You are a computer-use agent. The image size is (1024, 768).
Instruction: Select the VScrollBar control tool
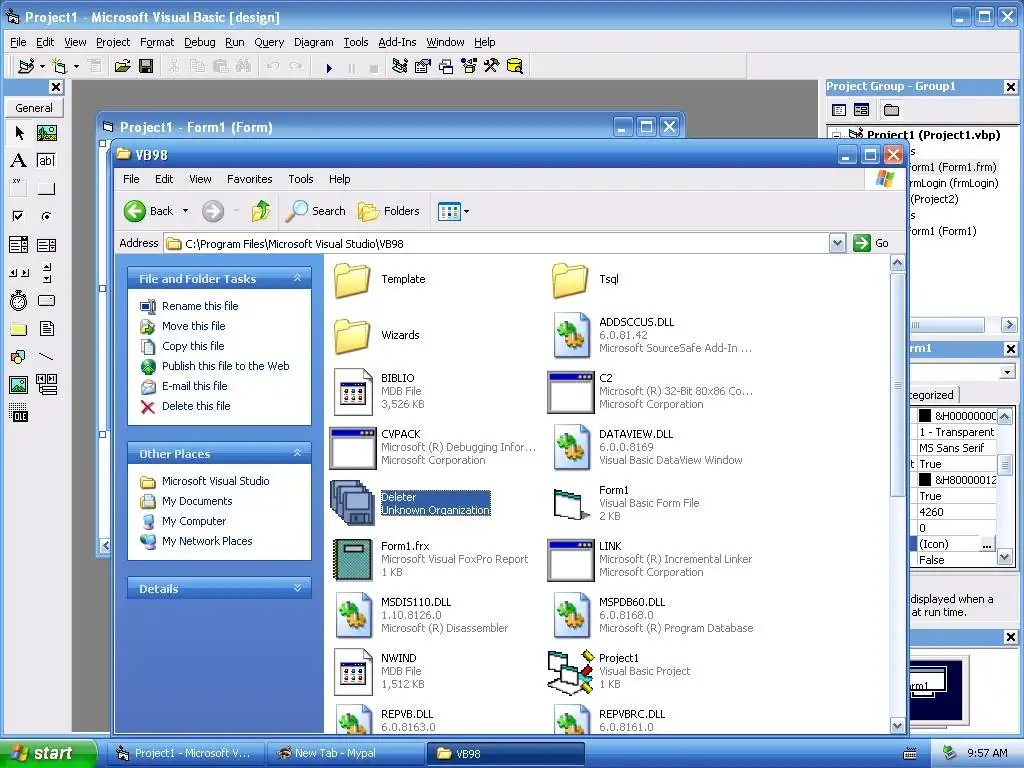click(x=46, y=273)
